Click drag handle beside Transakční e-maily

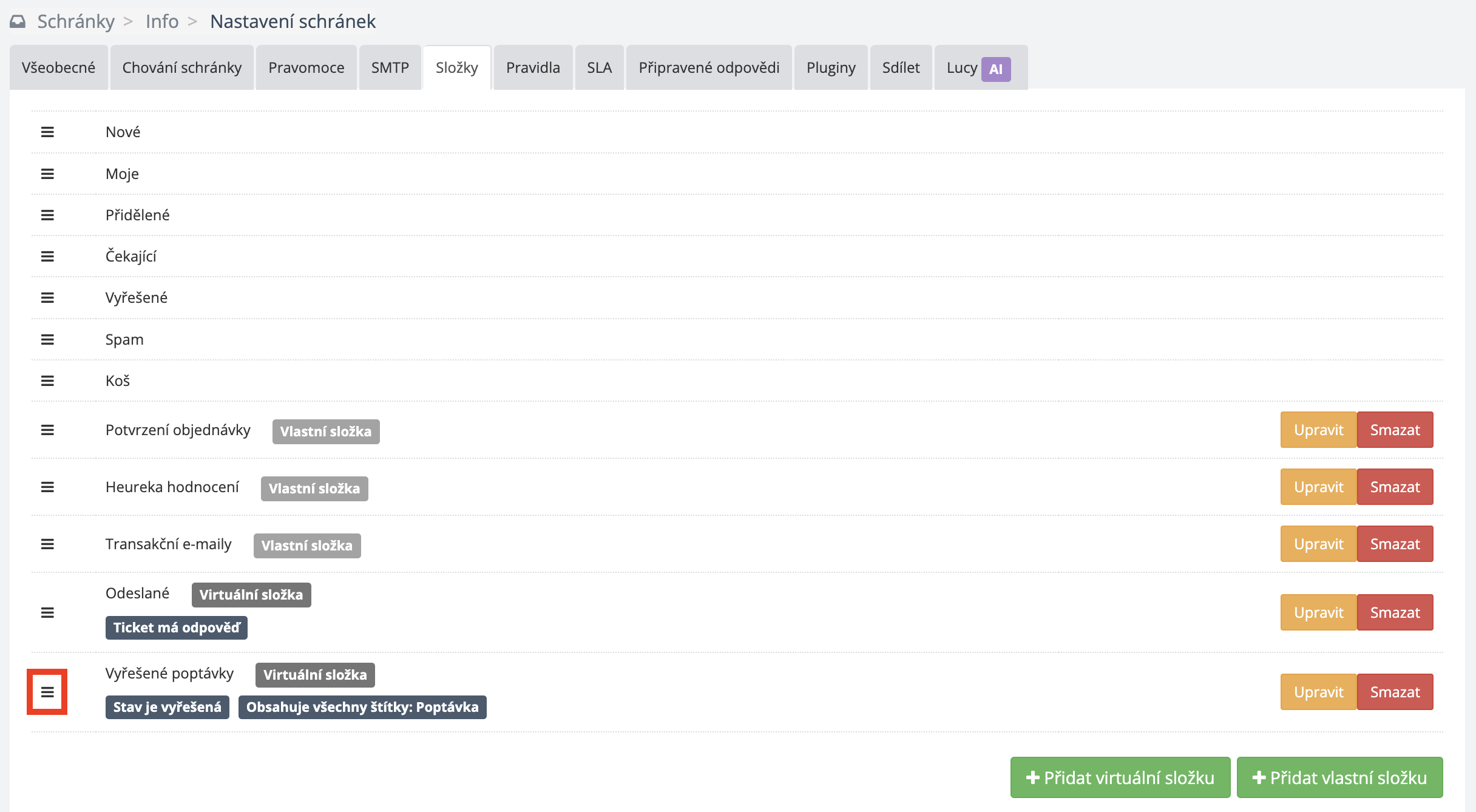coord(47,544)
